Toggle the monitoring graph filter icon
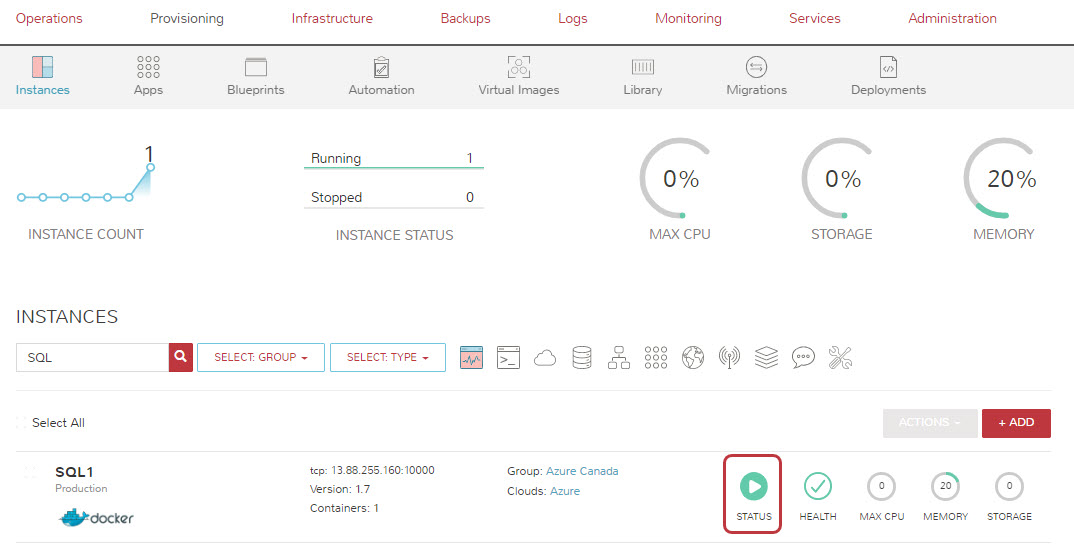This screenshot has width=1074, height=556. click(x=471, y=358)
